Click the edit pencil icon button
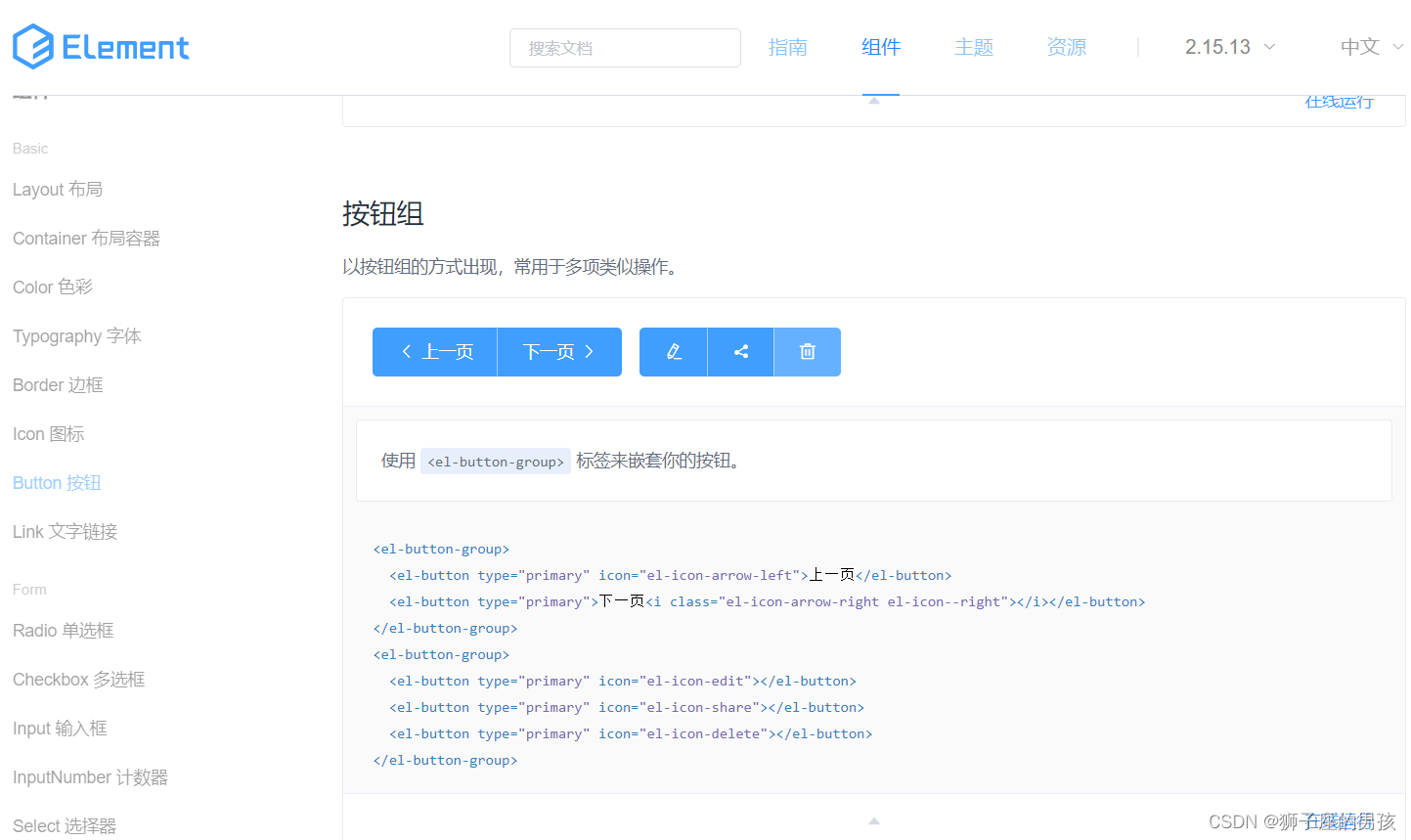 click(x=674, y=352)
